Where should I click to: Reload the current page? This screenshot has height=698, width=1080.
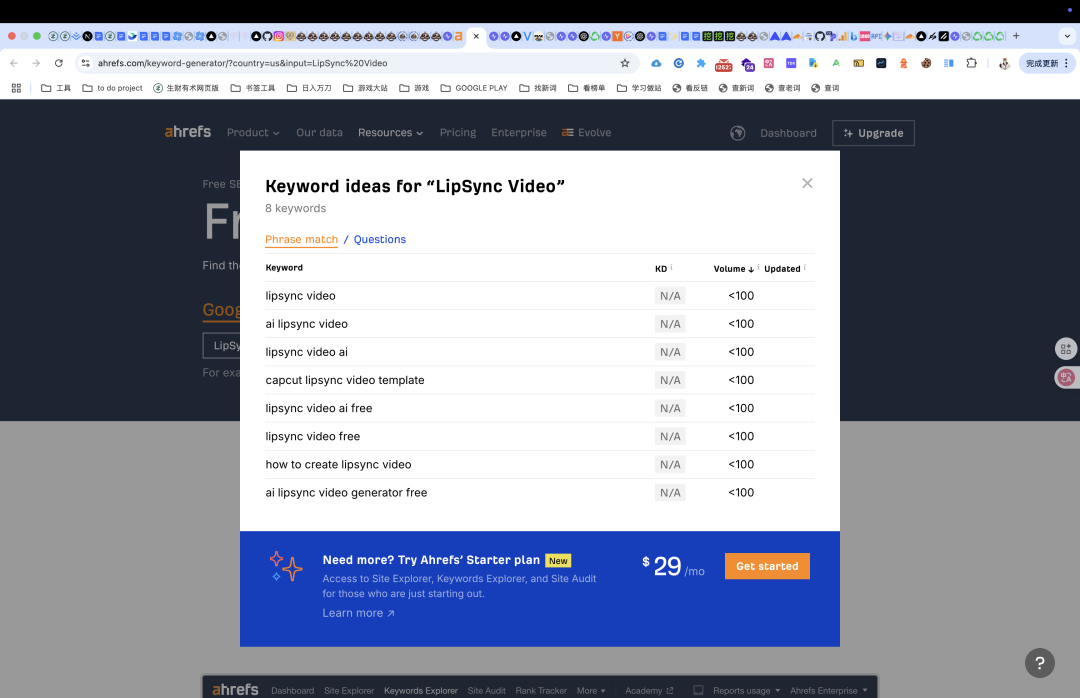(x=59, y=63)
